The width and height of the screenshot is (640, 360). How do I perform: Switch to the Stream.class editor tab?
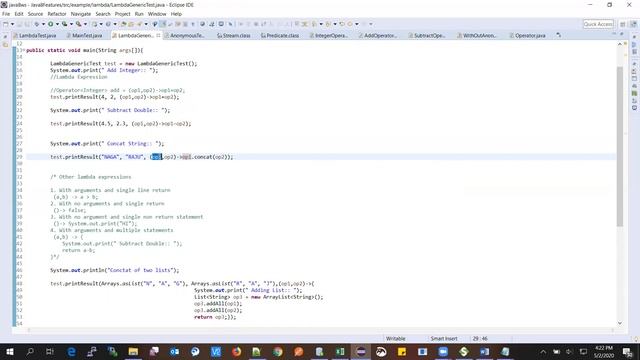coord(233,36)
